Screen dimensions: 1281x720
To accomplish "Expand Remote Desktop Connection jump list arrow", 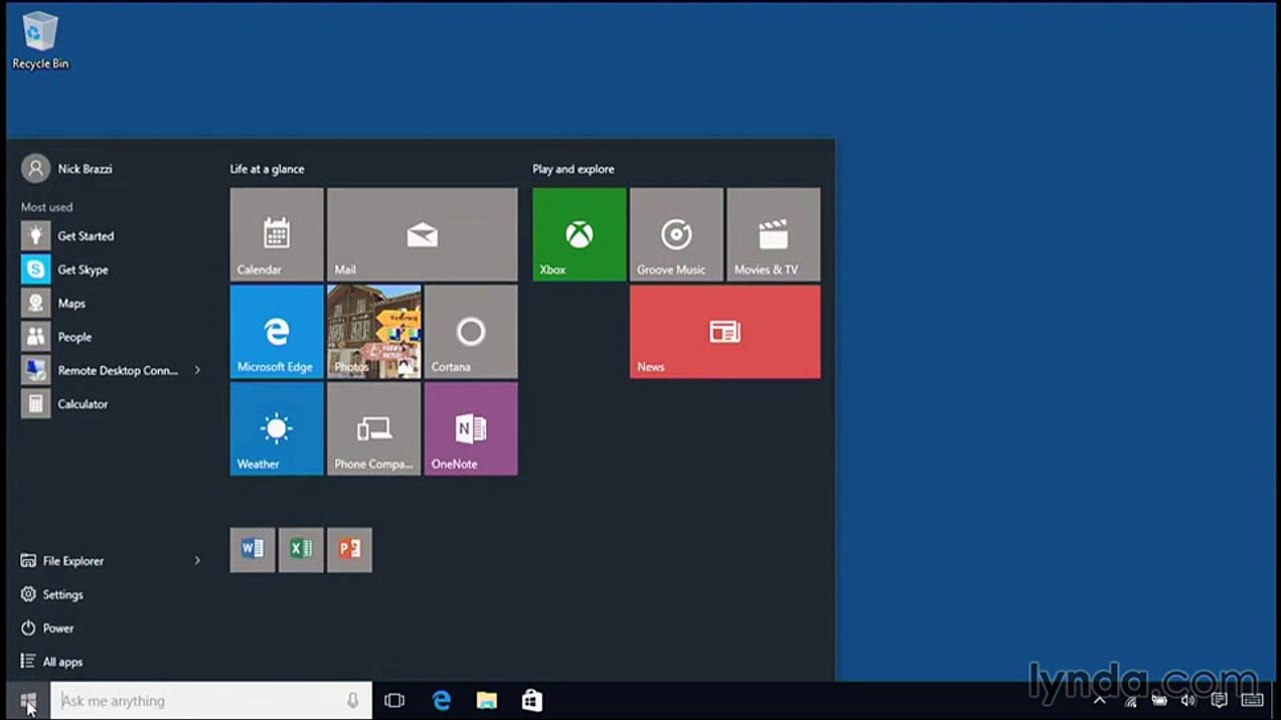I will click(x=197, y=370).
